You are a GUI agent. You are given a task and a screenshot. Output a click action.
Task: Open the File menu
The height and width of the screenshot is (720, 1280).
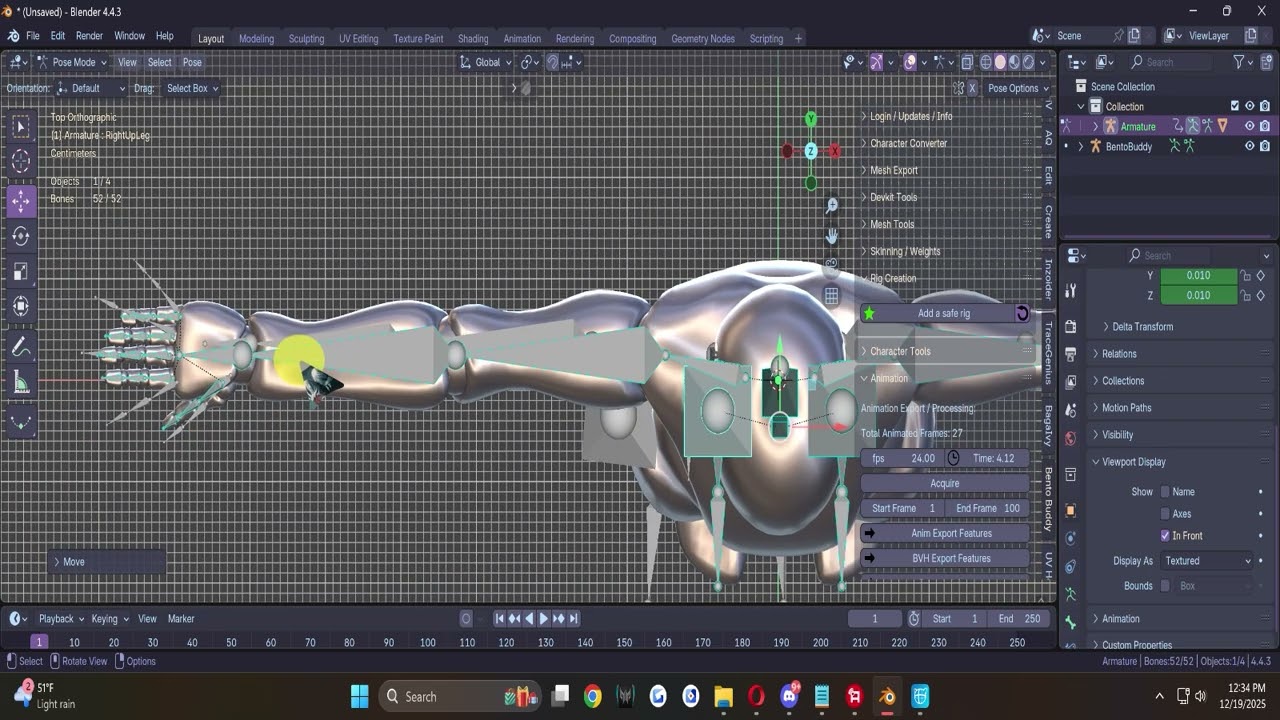click(33, 36)
